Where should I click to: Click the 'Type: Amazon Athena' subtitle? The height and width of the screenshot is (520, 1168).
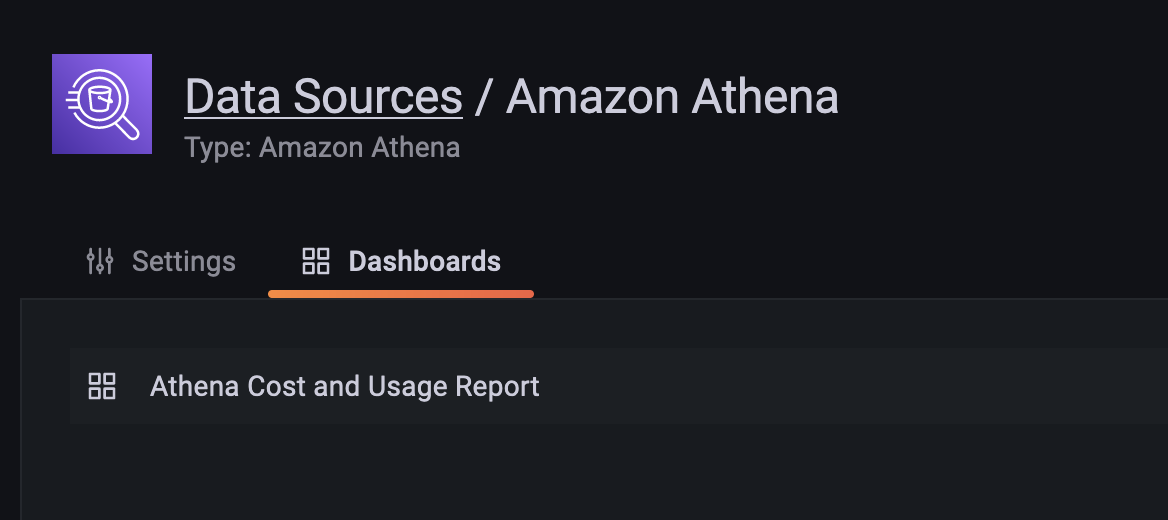(x=322, y=148)
